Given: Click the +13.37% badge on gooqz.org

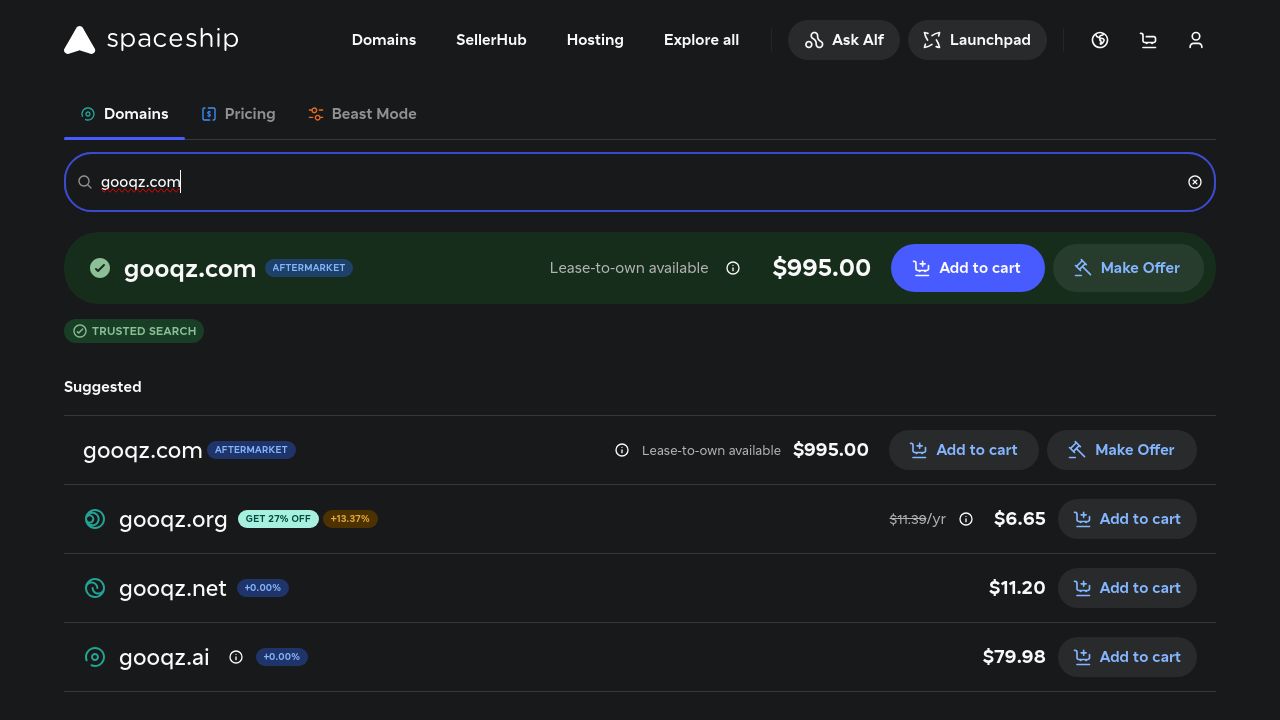Looking at the screenshot, I should tap(350, 519).
